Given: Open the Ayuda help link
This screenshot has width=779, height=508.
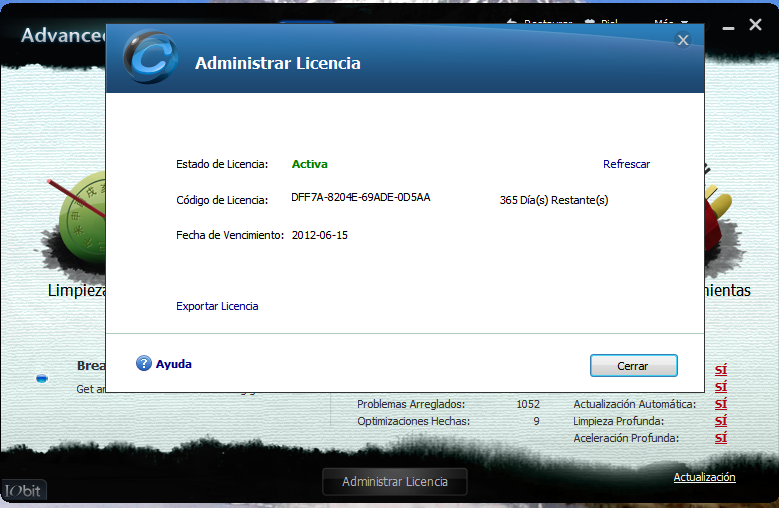Looking at the screenshot, I should (173, 364).
